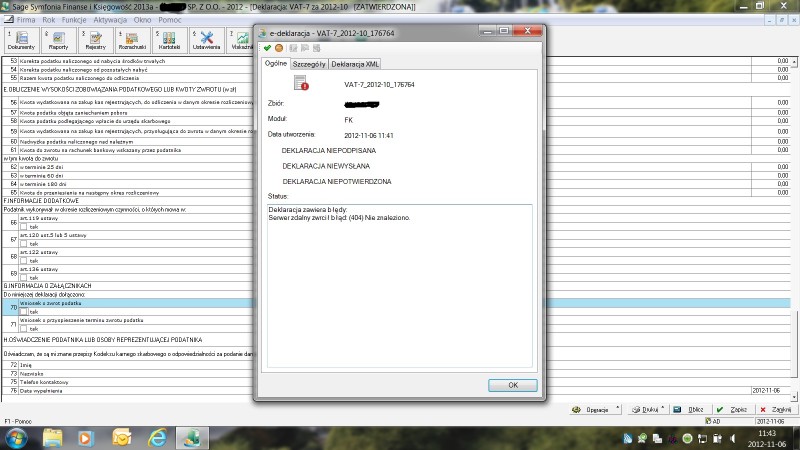This screenshot has height=450, width=800.
Task: Open Outlook mail icon on taskbar
Action: point(122,438)
